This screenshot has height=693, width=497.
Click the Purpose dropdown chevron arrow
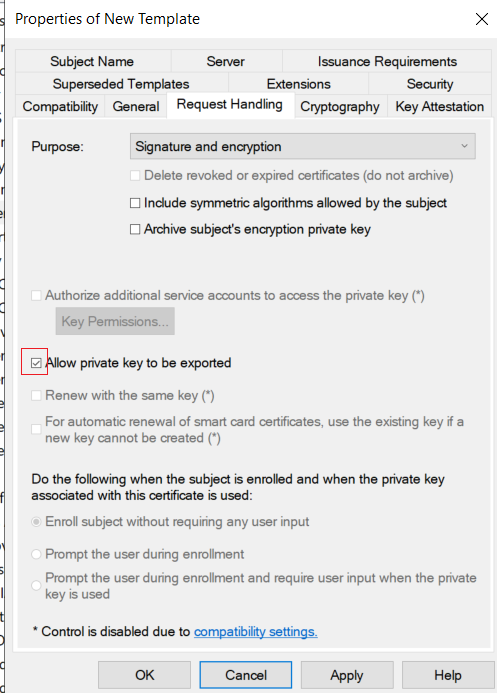[464, 146]
